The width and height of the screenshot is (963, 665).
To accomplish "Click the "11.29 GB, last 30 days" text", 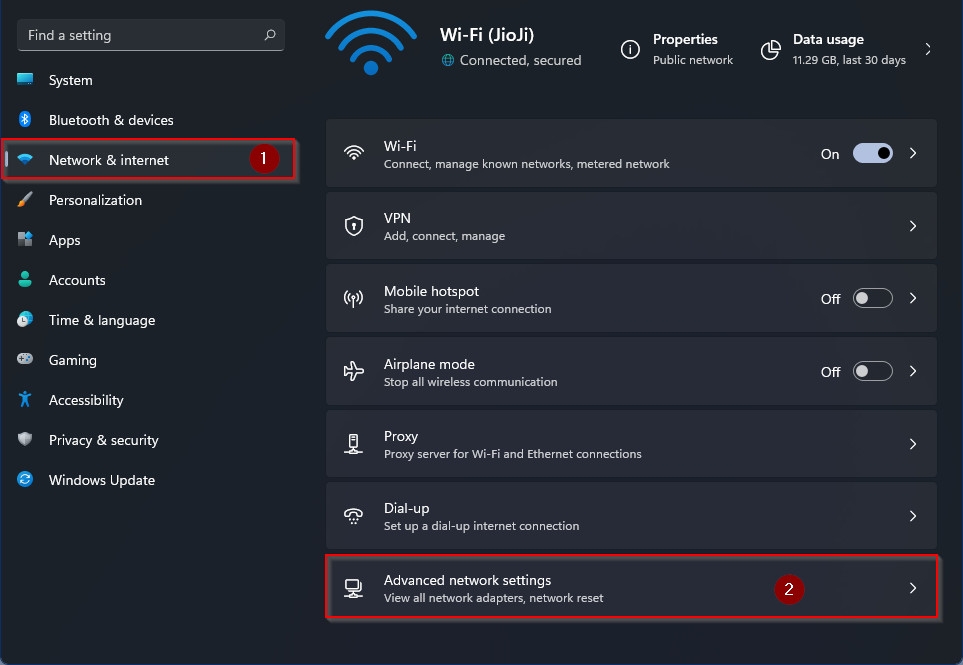I will click(x=849, y=60).
